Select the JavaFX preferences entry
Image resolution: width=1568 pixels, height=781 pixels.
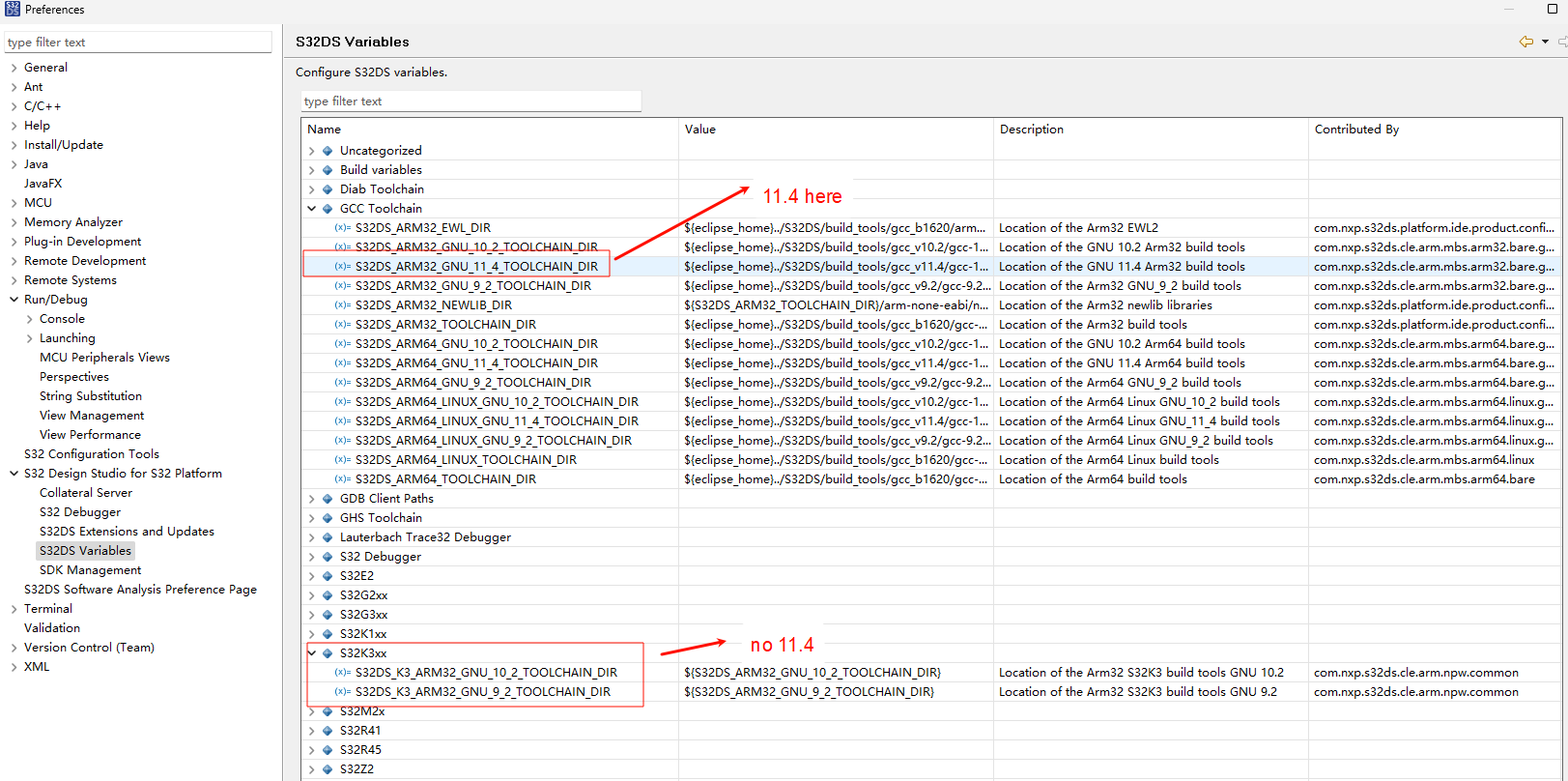pyautogui.click(x=43, y=184)
